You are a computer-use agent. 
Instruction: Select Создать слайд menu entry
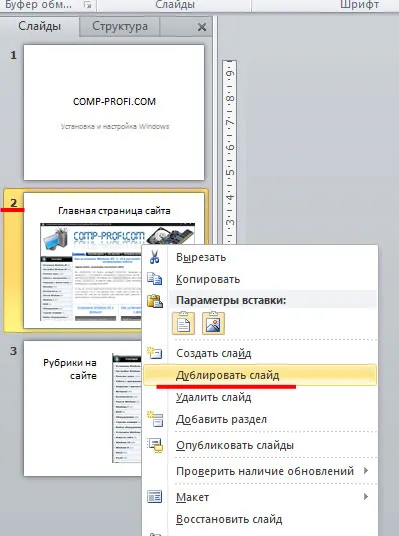coord(260,353)
